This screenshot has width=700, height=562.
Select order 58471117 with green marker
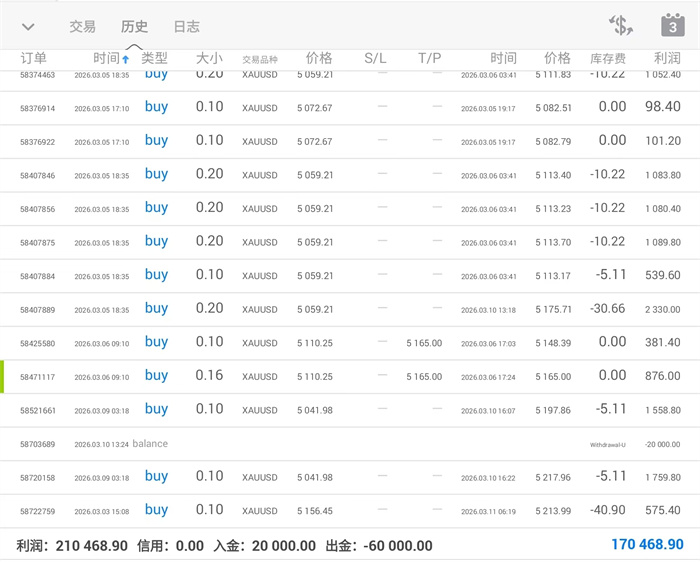click(350, 376)
